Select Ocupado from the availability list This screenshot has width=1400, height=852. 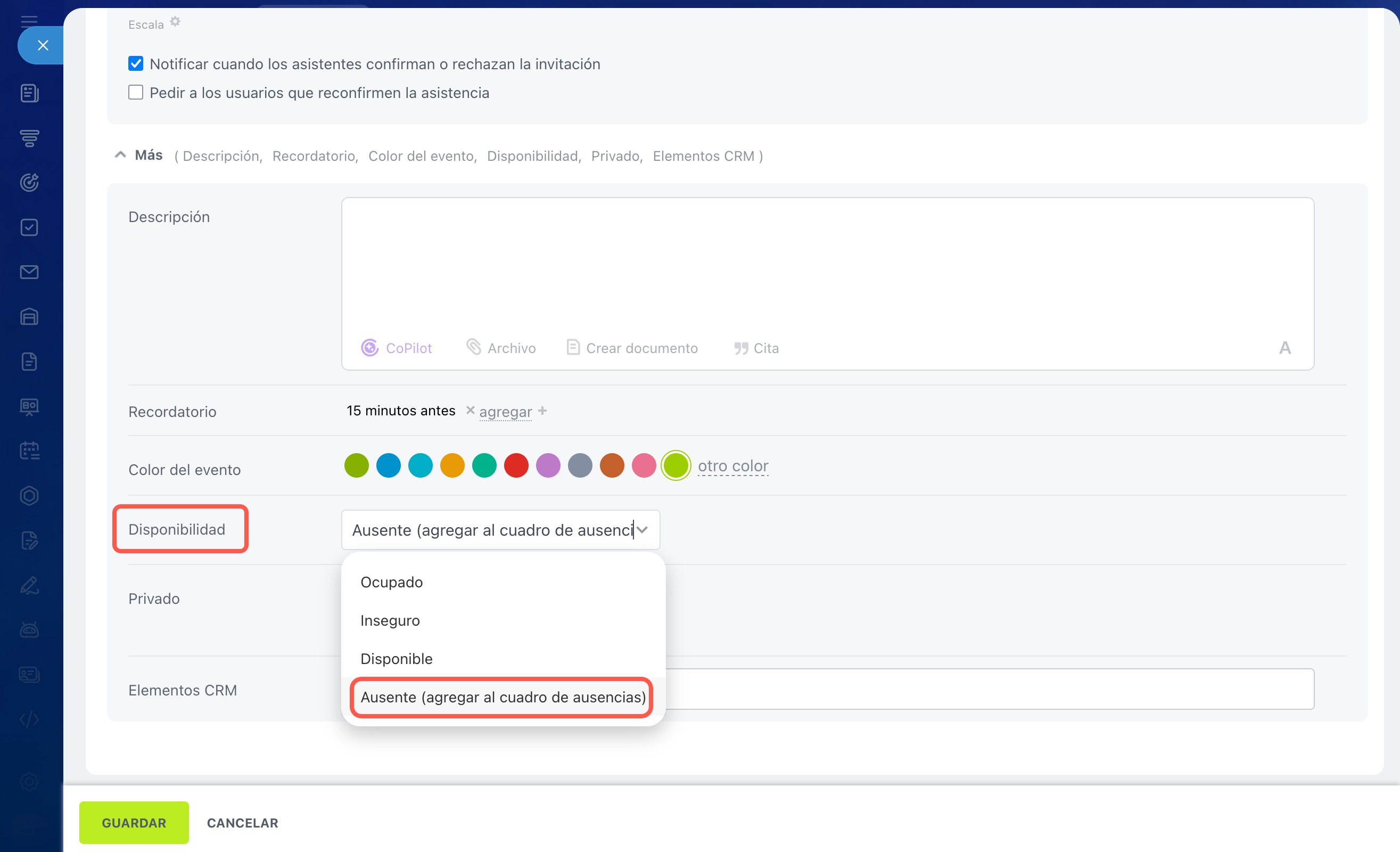pos(391,582)
